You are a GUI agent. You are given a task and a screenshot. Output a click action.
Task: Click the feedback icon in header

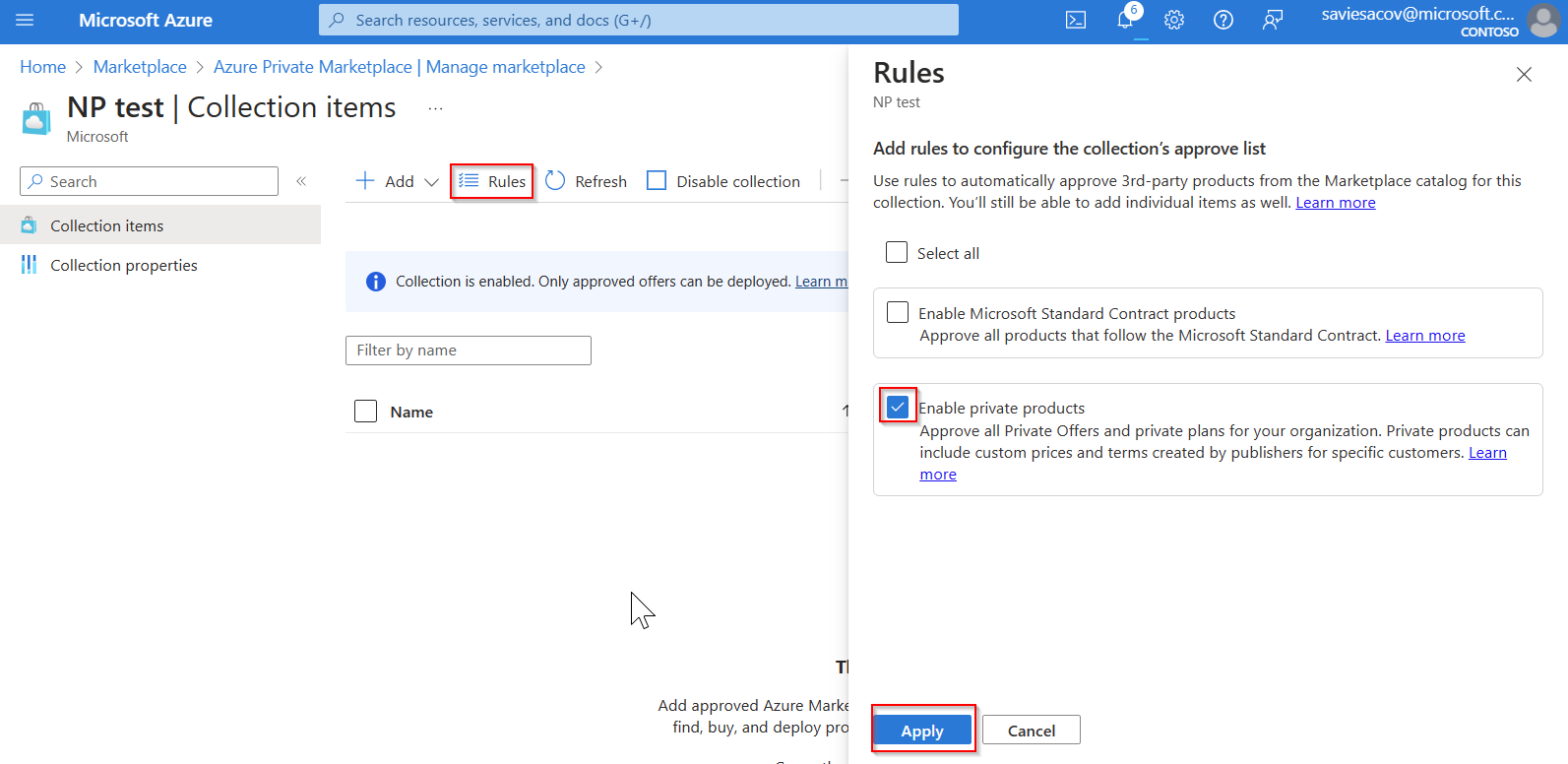tap(1273, 21)
